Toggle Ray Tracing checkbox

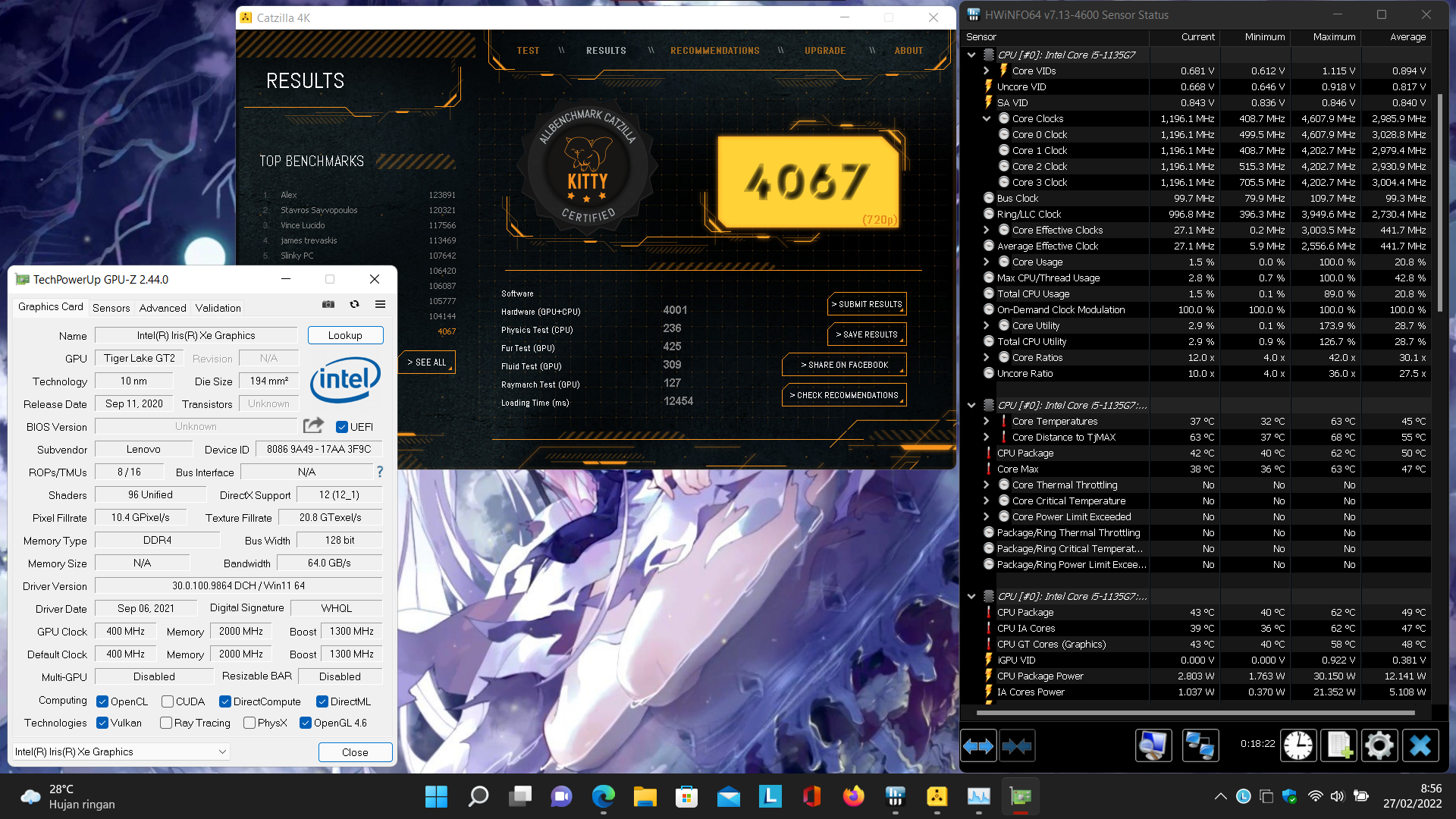coord(166,723)
